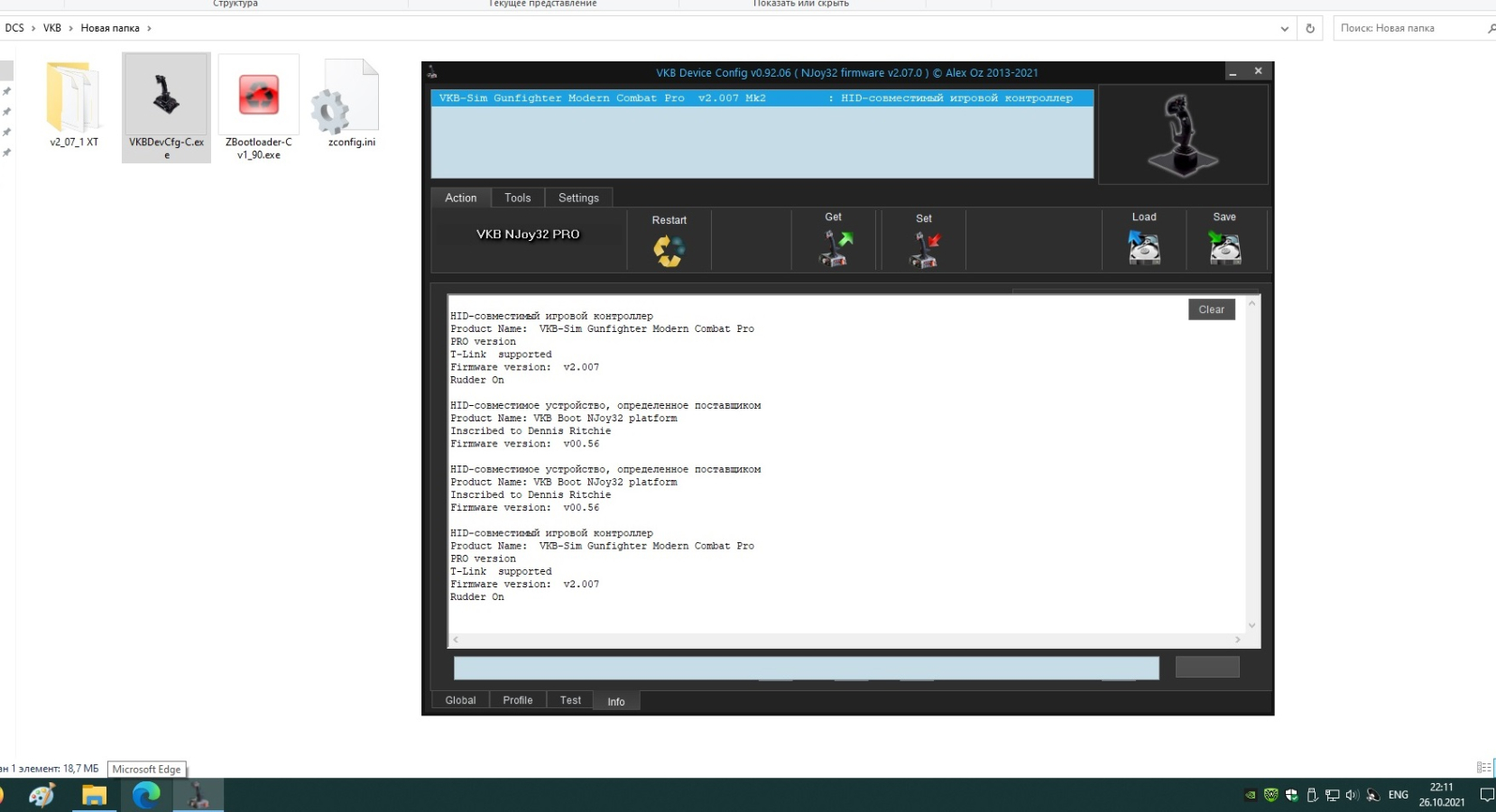Go to VKB in the Explorer breadcrumb
The width and height of the screenshot is (1496, 812).
click(x=52, y=28)
